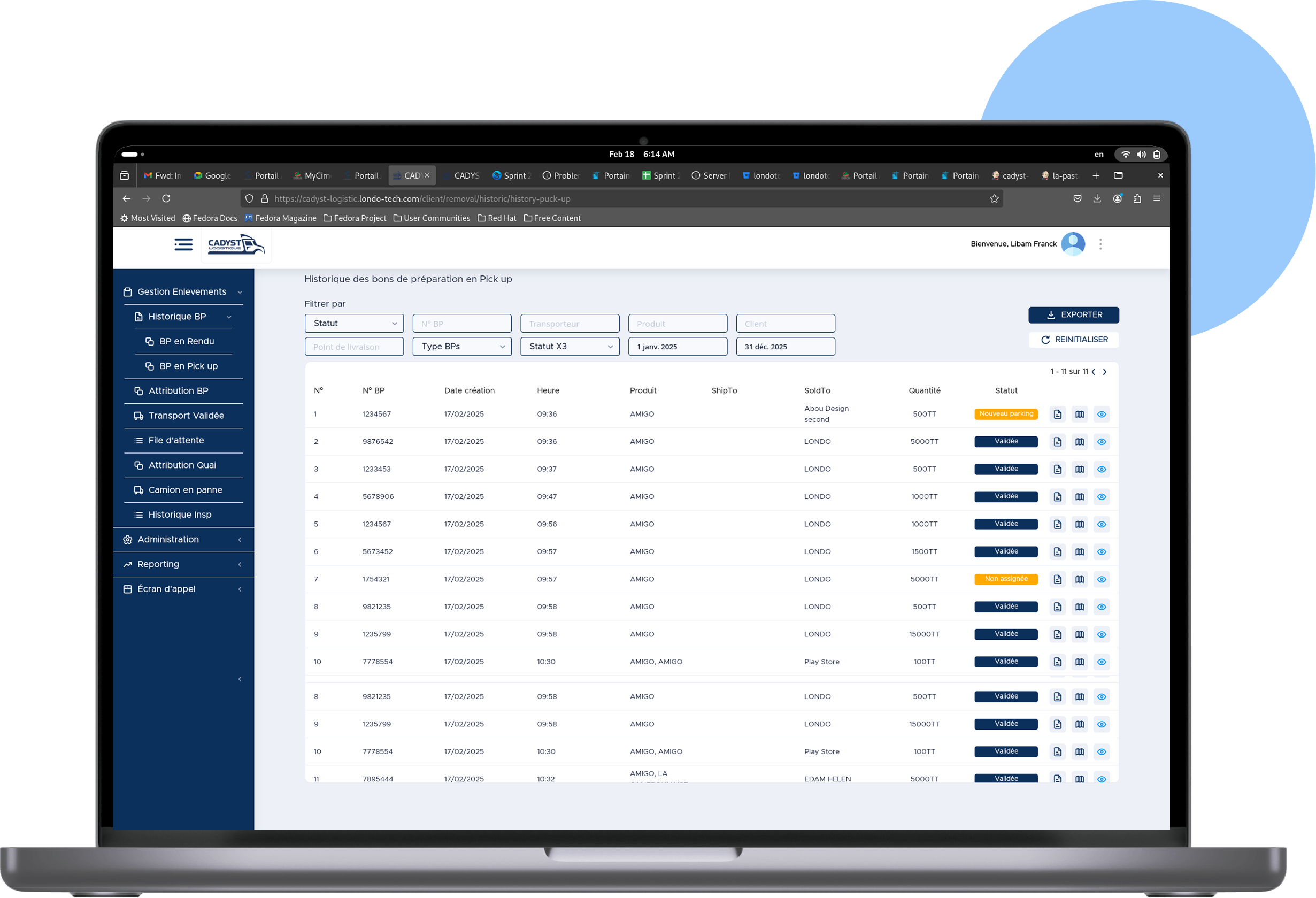1316x898 pixels.
Task: Click the CADYST Logistique logo
Action: click(x=236, y=244)
